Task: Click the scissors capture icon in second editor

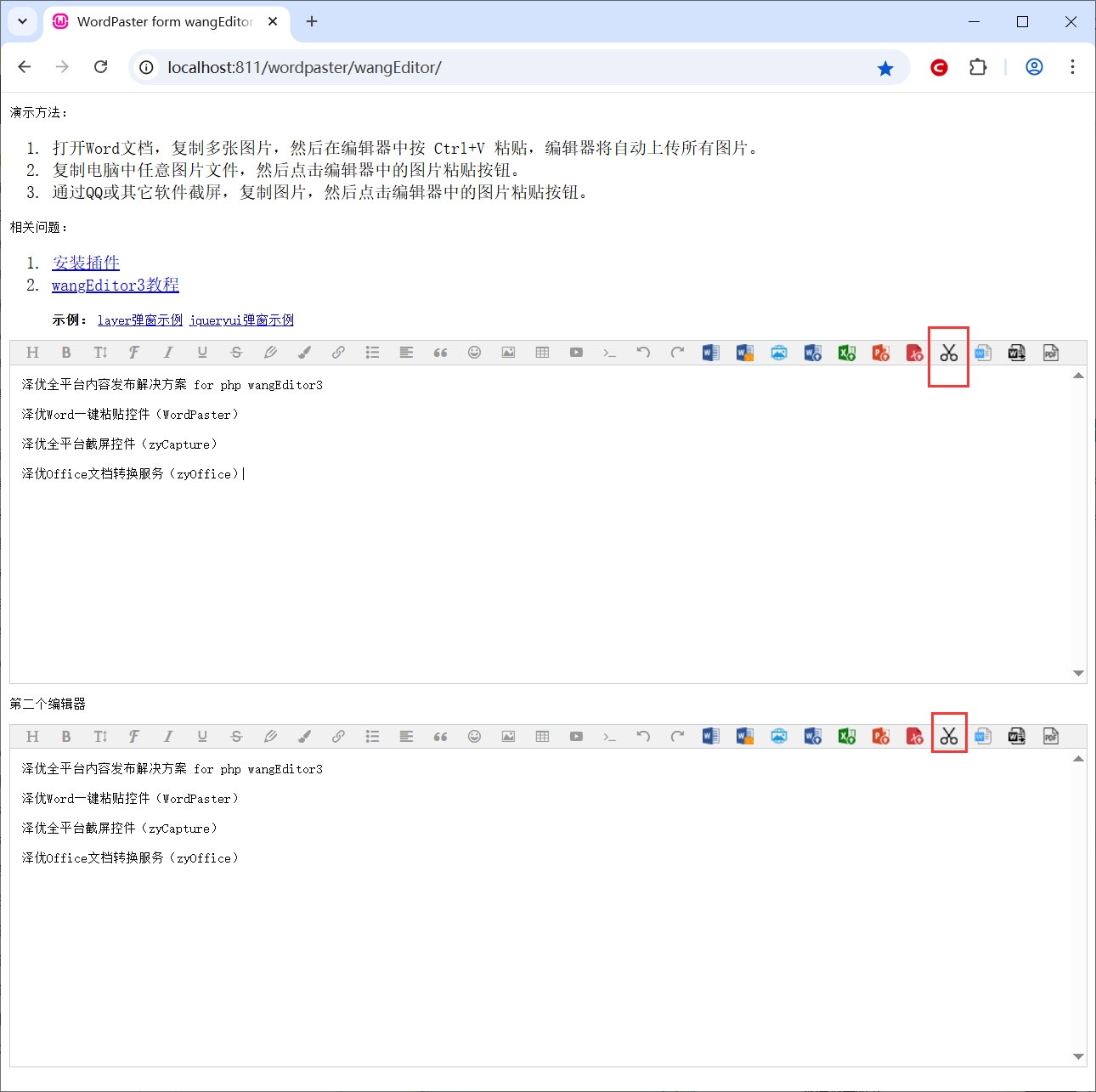Action: (x=948, y=737)
